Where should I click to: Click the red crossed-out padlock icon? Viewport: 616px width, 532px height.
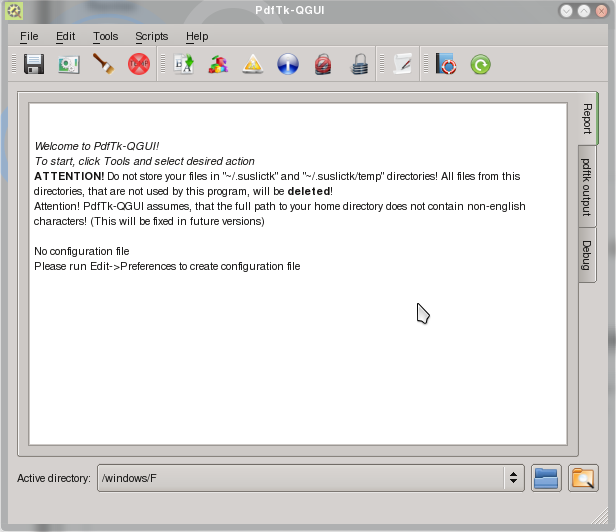pyautogui.click(x=323, y=64)
